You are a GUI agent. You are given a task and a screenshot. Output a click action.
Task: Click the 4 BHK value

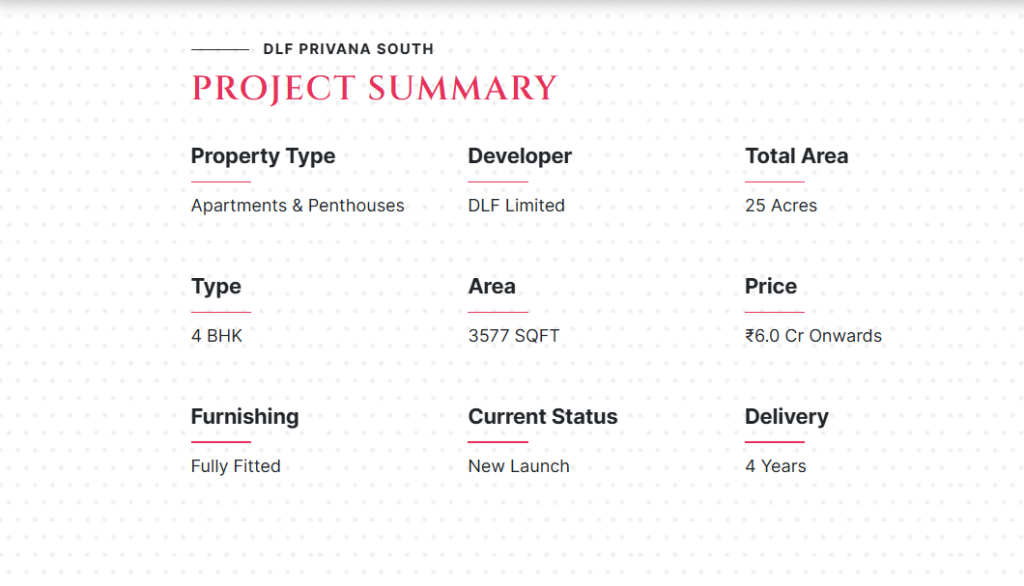pyautogui.click(x=217, y=336)
